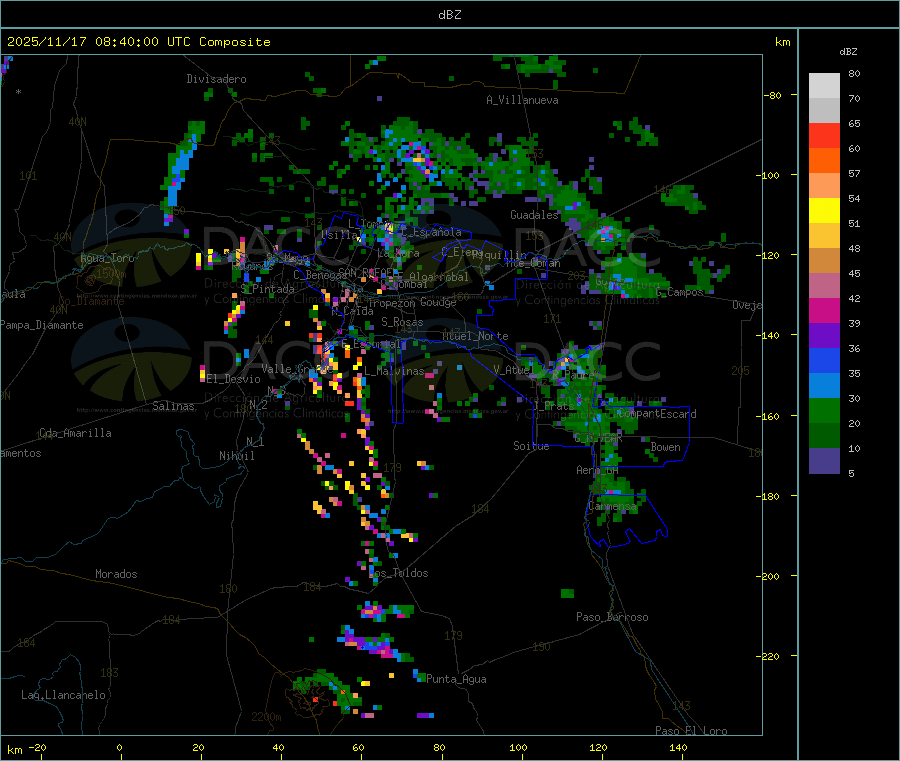Click the Carmensa map label
The height and width of the screenshot is (761, 900).
click(x=612, y=506)
